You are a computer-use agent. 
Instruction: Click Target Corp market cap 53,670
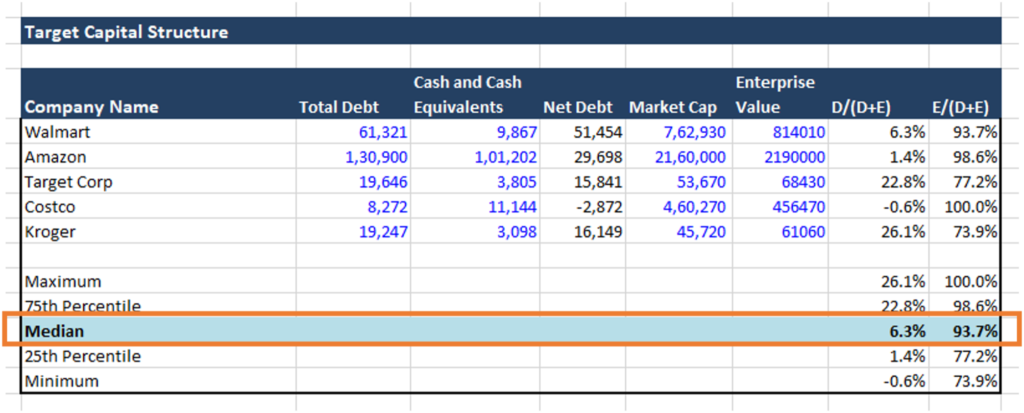(701, 182)
